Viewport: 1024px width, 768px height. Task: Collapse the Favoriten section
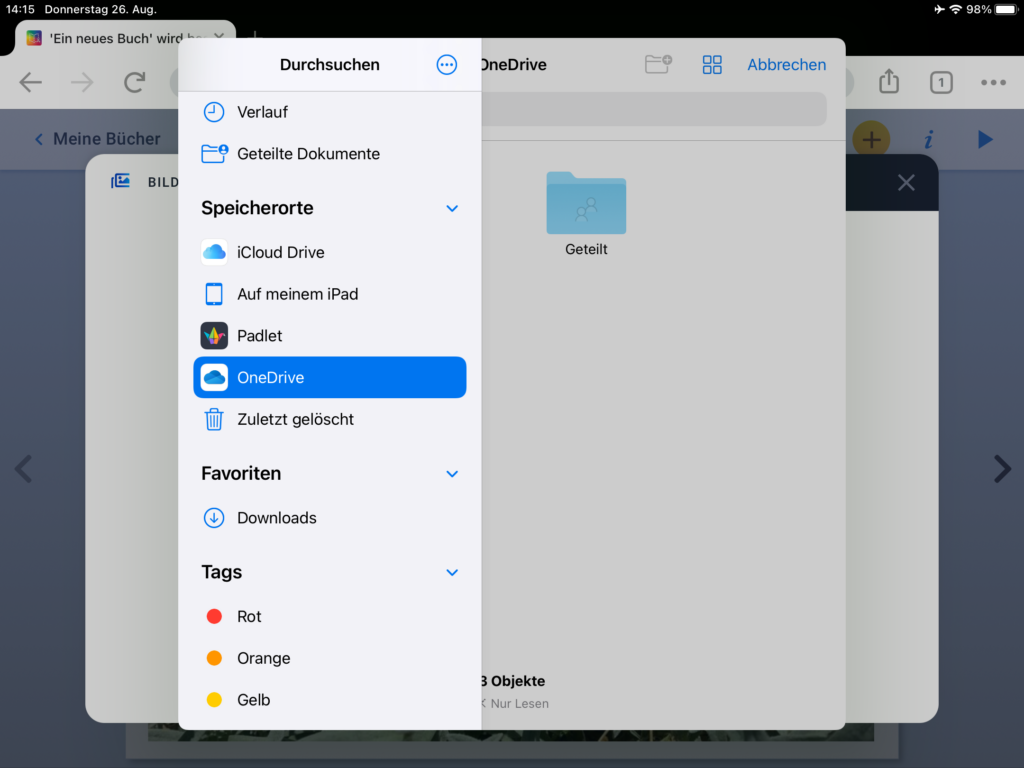tap(452, 474)
